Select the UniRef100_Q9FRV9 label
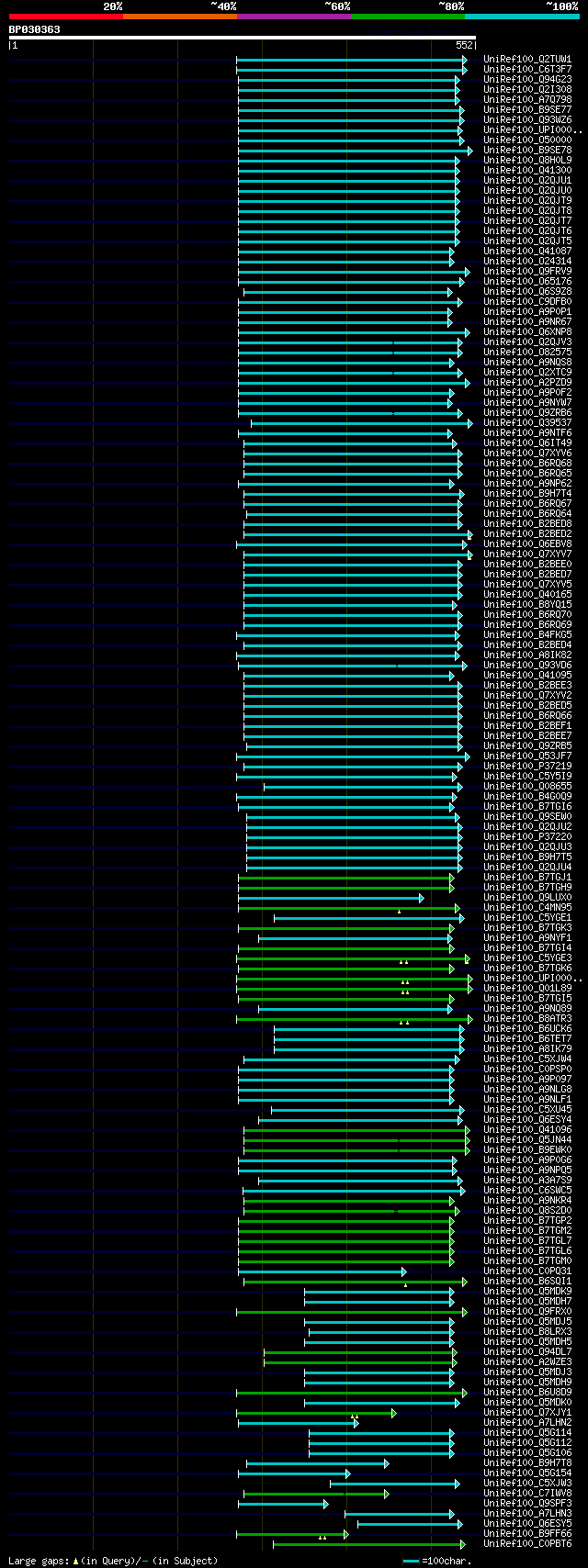 527,271
